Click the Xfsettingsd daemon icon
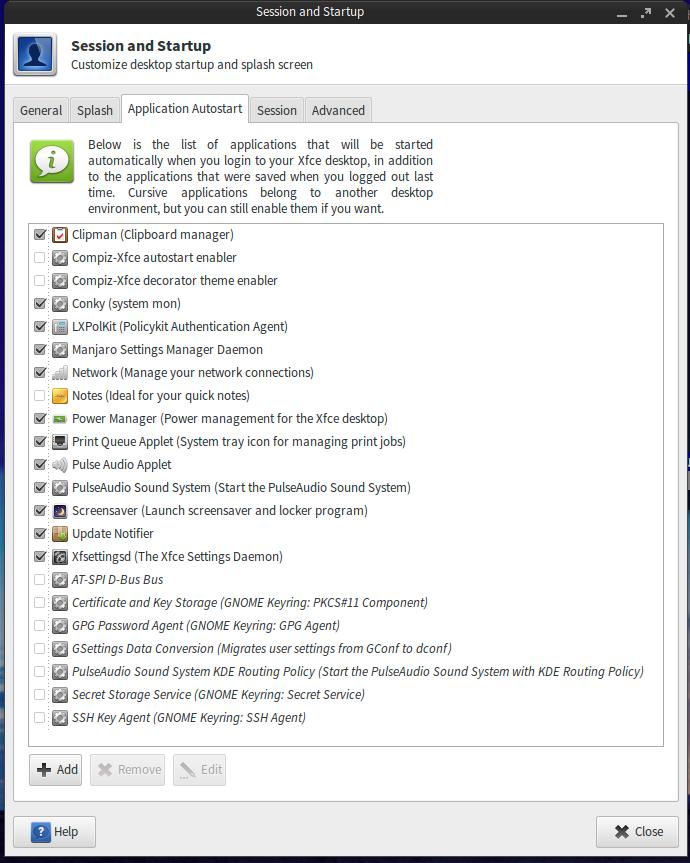This screenshot has width=690, height=863. pos(59,556)
